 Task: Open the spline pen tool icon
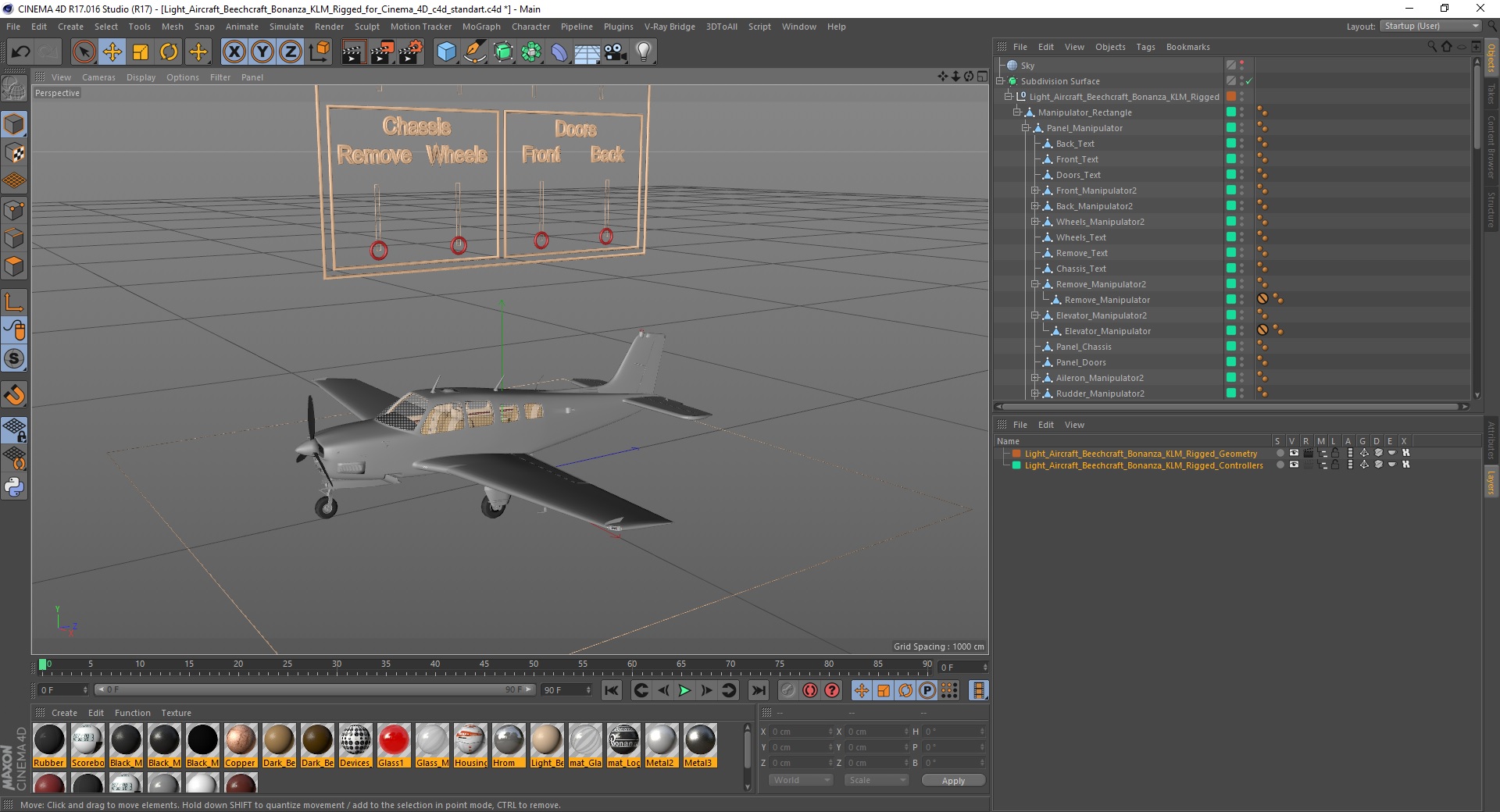click(x=475, y=52)
